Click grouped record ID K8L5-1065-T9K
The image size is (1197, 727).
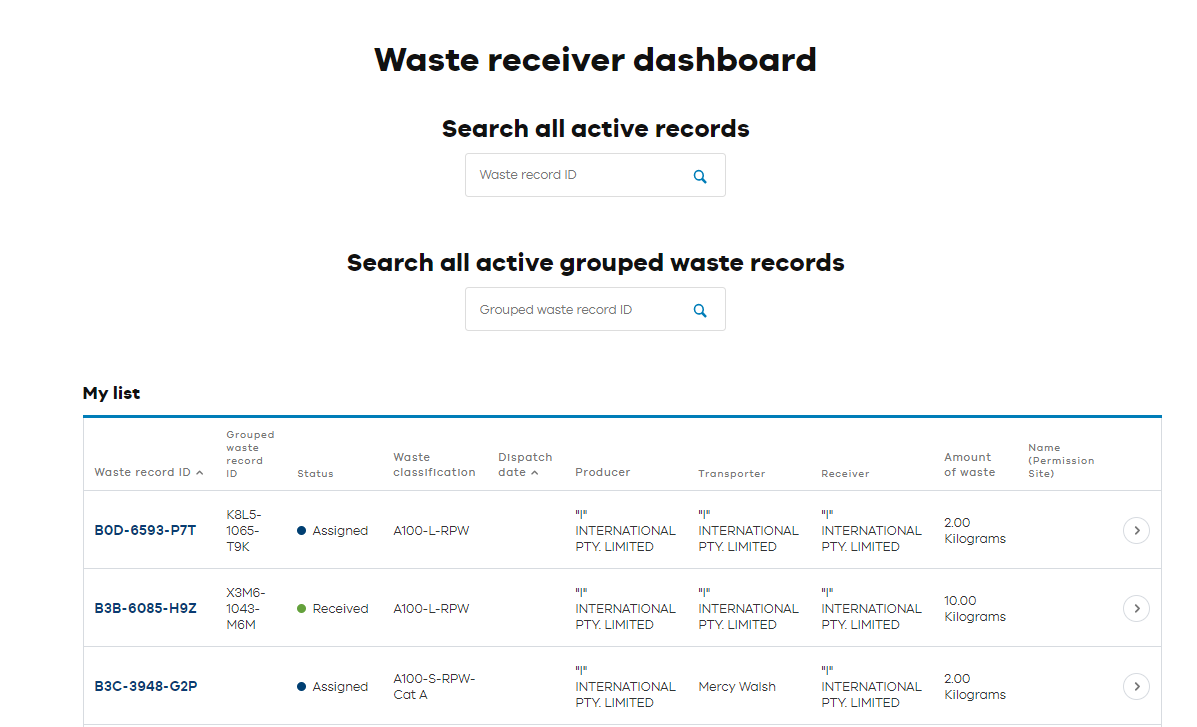(x=244, y=530)
